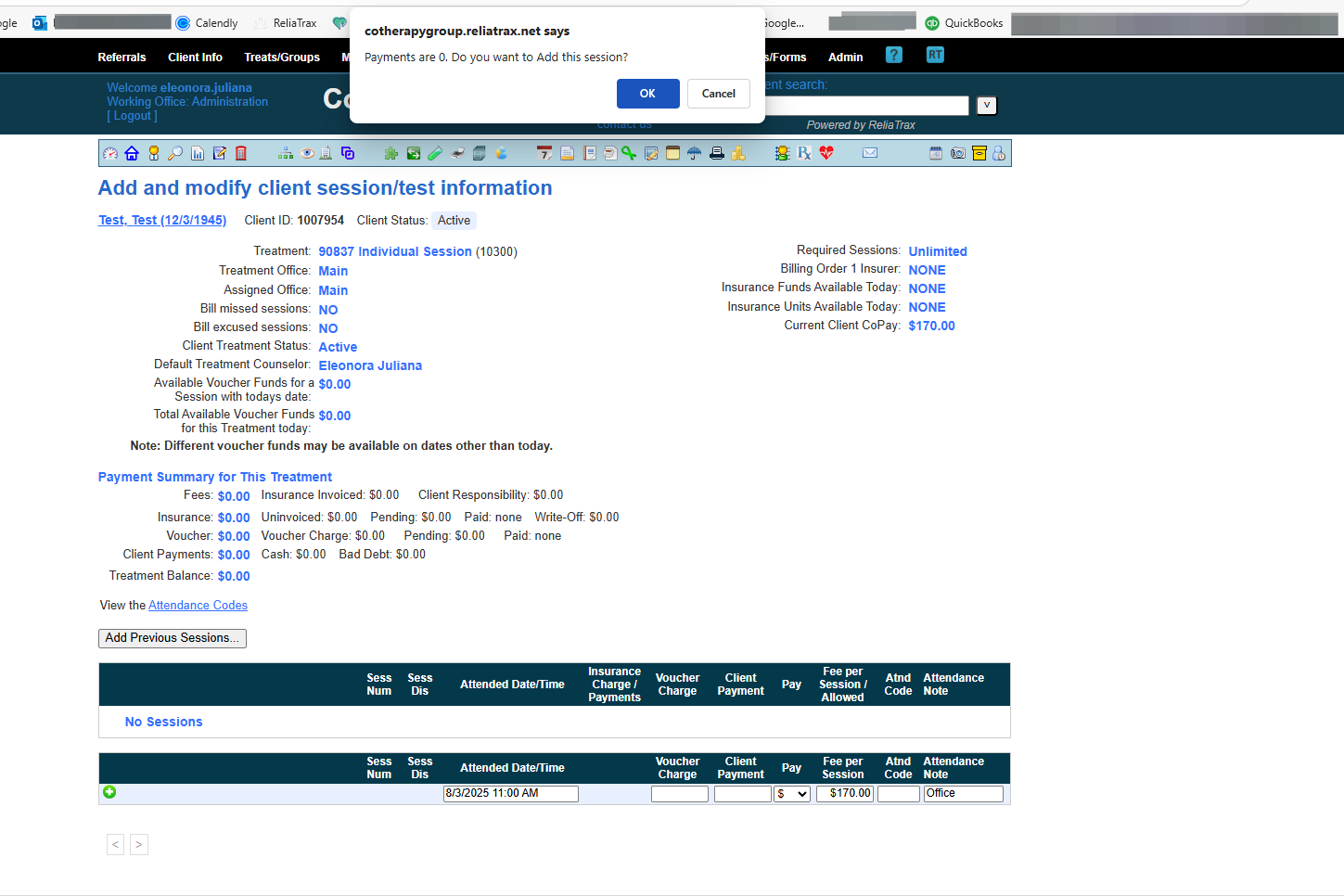Expand the client search dropdown arrow
The height and width of the screenshot is (896, 1344).
click(987, 106)
